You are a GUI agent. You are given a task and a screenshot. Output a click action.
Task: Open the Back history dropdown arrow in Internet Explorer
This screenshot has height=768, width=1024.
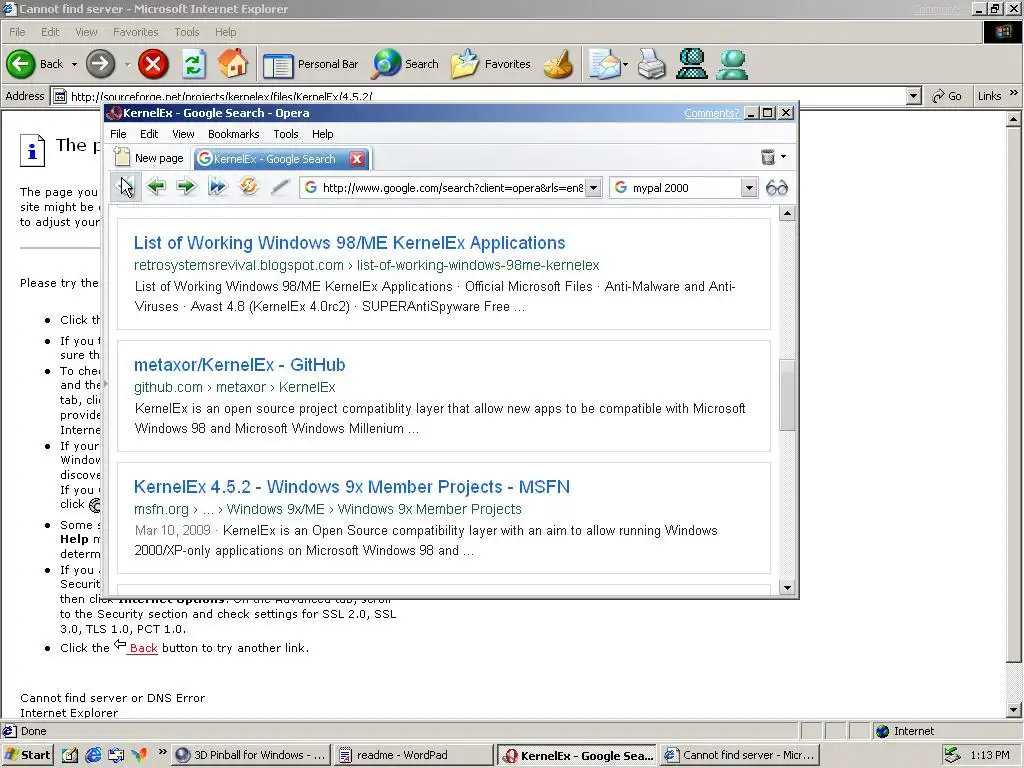[x=74, y=64]
